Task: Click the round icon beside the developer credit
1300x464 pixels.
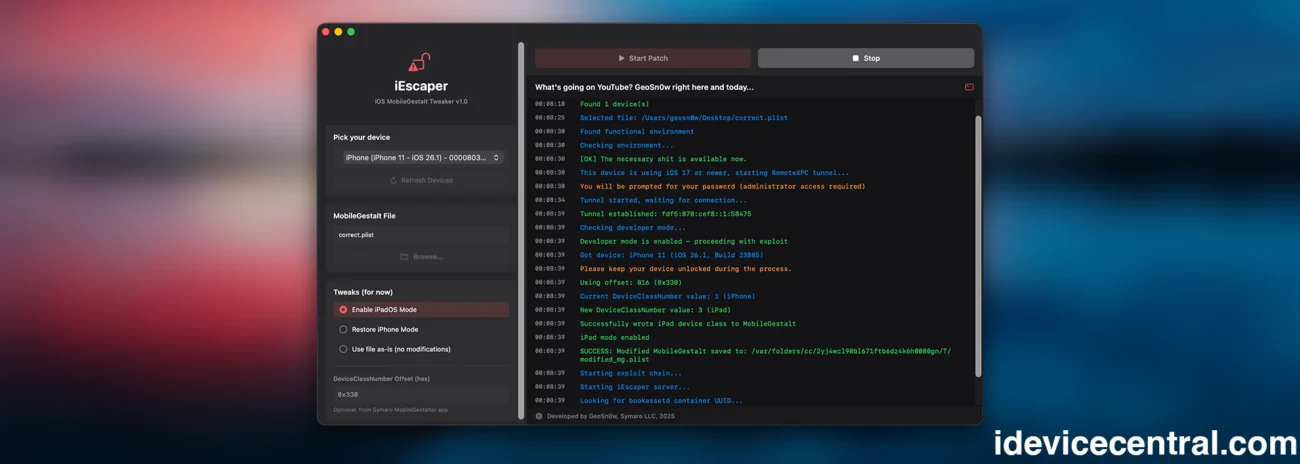Action: tap(539, 416)
